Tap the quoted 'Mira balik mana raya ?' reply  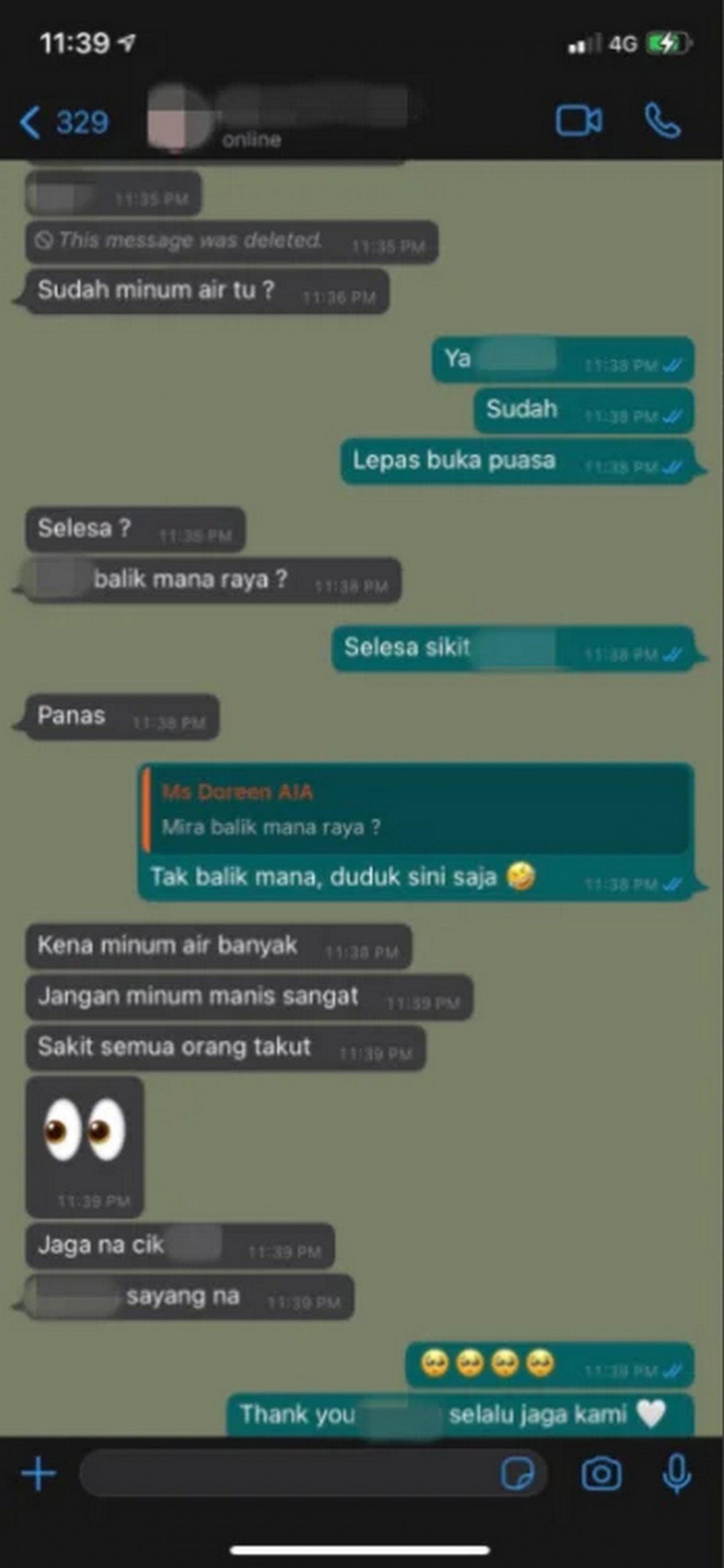[x=417, y=809]
